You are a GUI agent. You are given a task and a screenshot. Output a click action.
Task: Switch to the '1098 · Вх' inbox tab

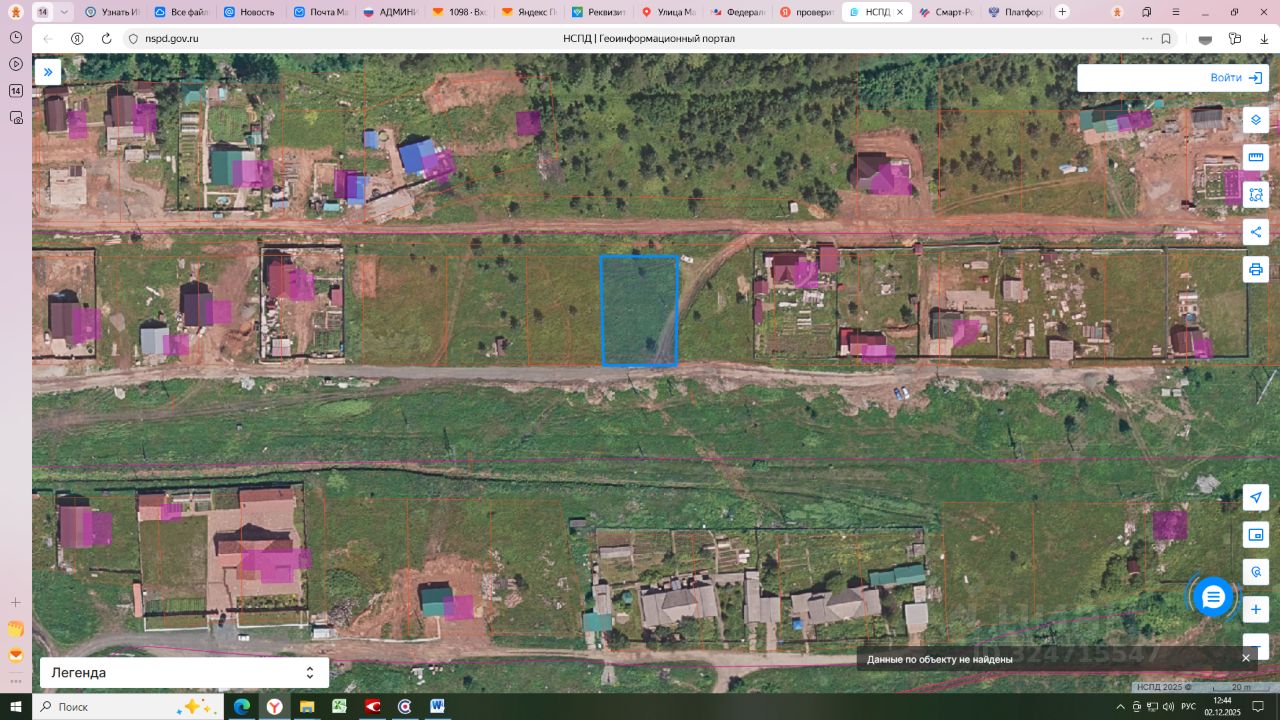pyautogui.click(x=459, y=12)
